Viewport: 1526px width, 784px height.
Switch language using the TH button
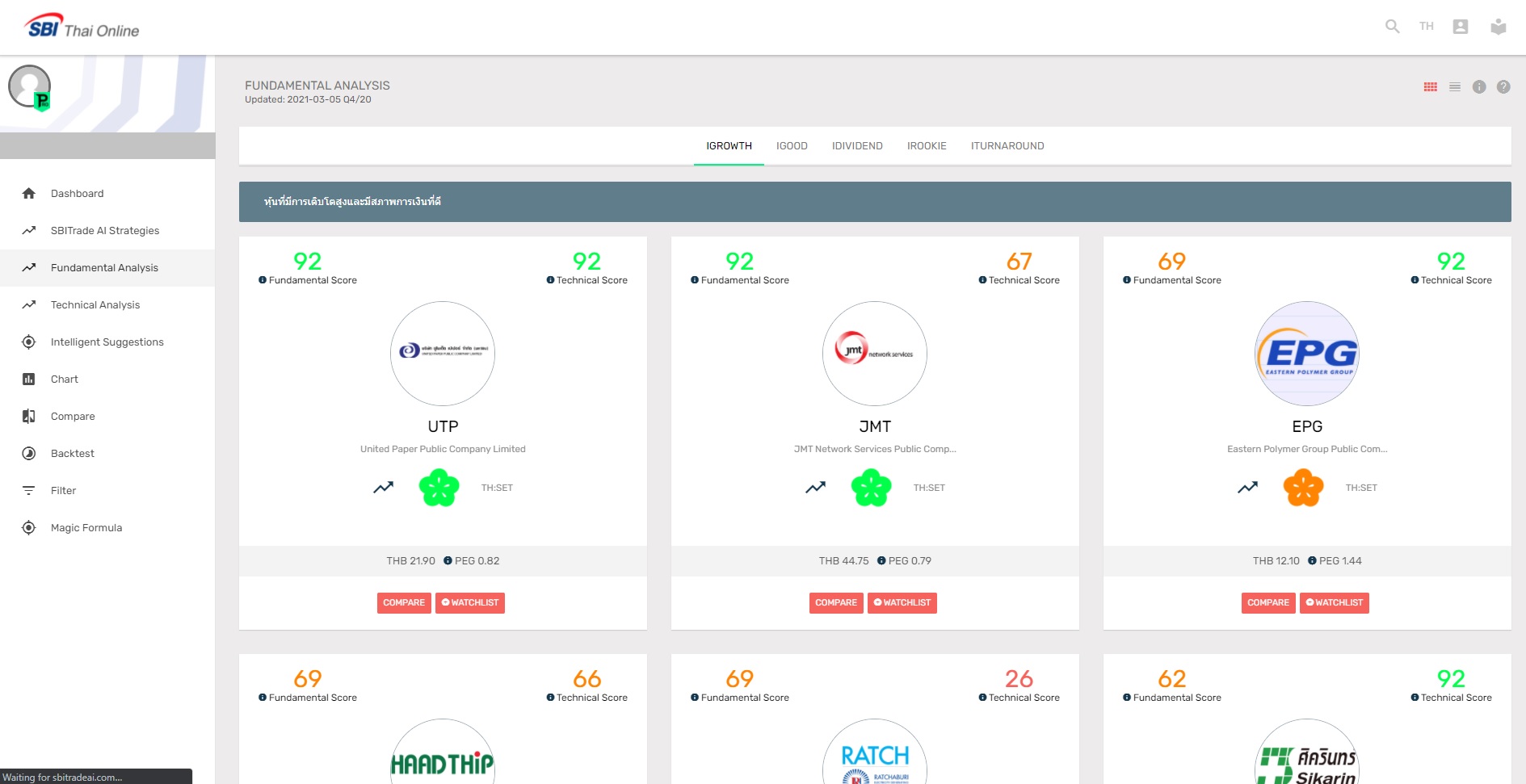tap(1426, 27)
